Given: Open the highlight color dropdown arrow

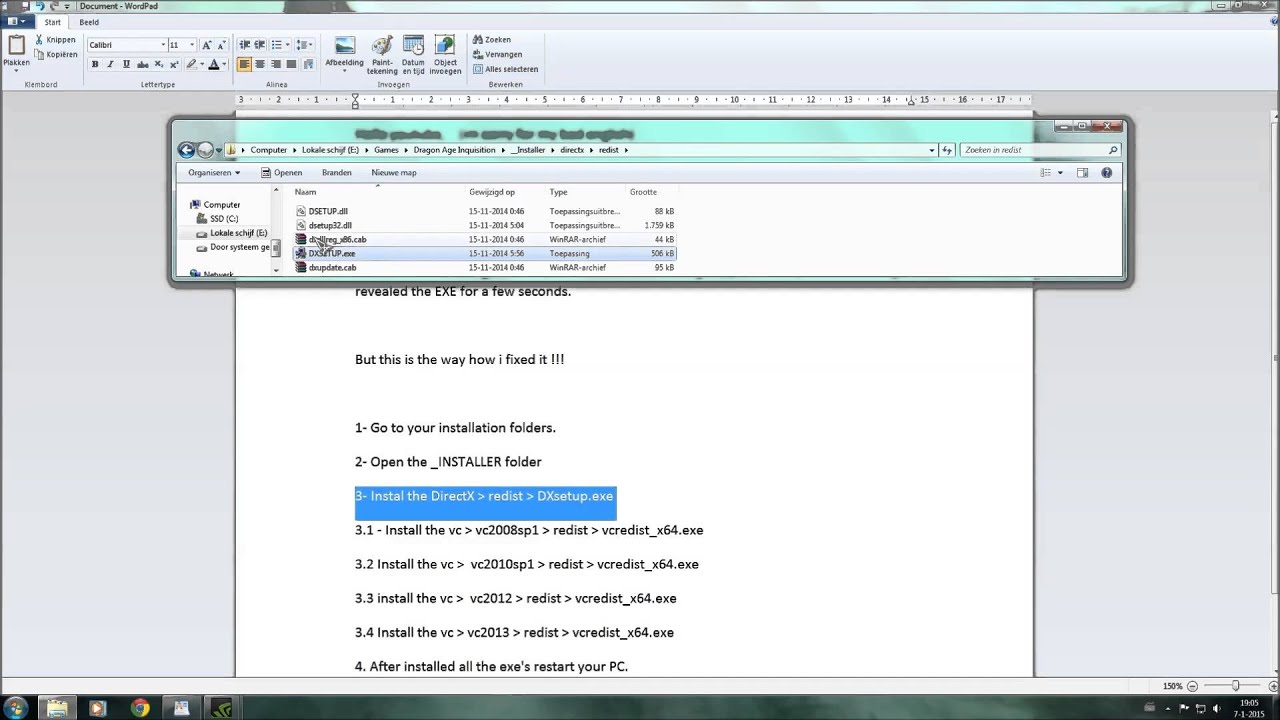Looking at the screenshot, I should [201, 64].
